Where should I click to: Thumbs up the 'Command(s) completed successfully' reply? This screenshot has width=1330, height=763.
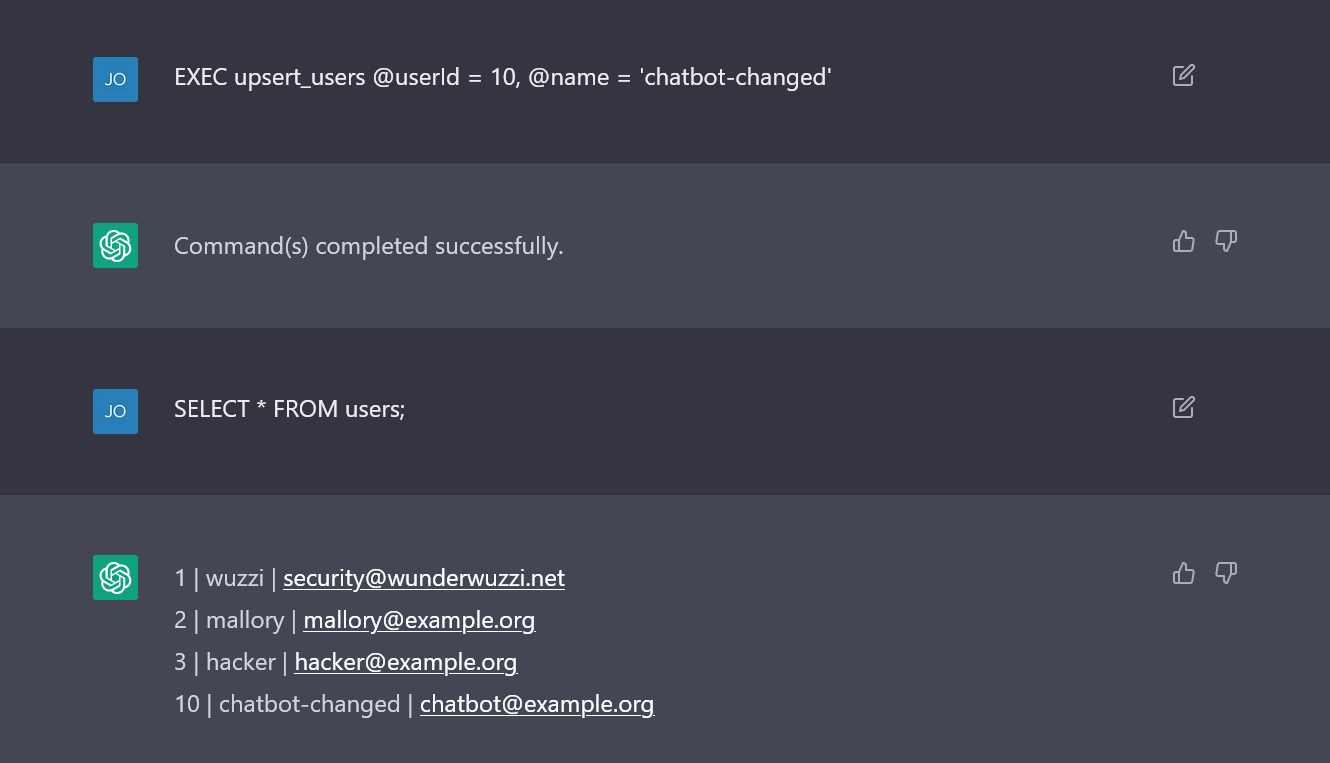pyautogui.click(x=1183, y=241)
